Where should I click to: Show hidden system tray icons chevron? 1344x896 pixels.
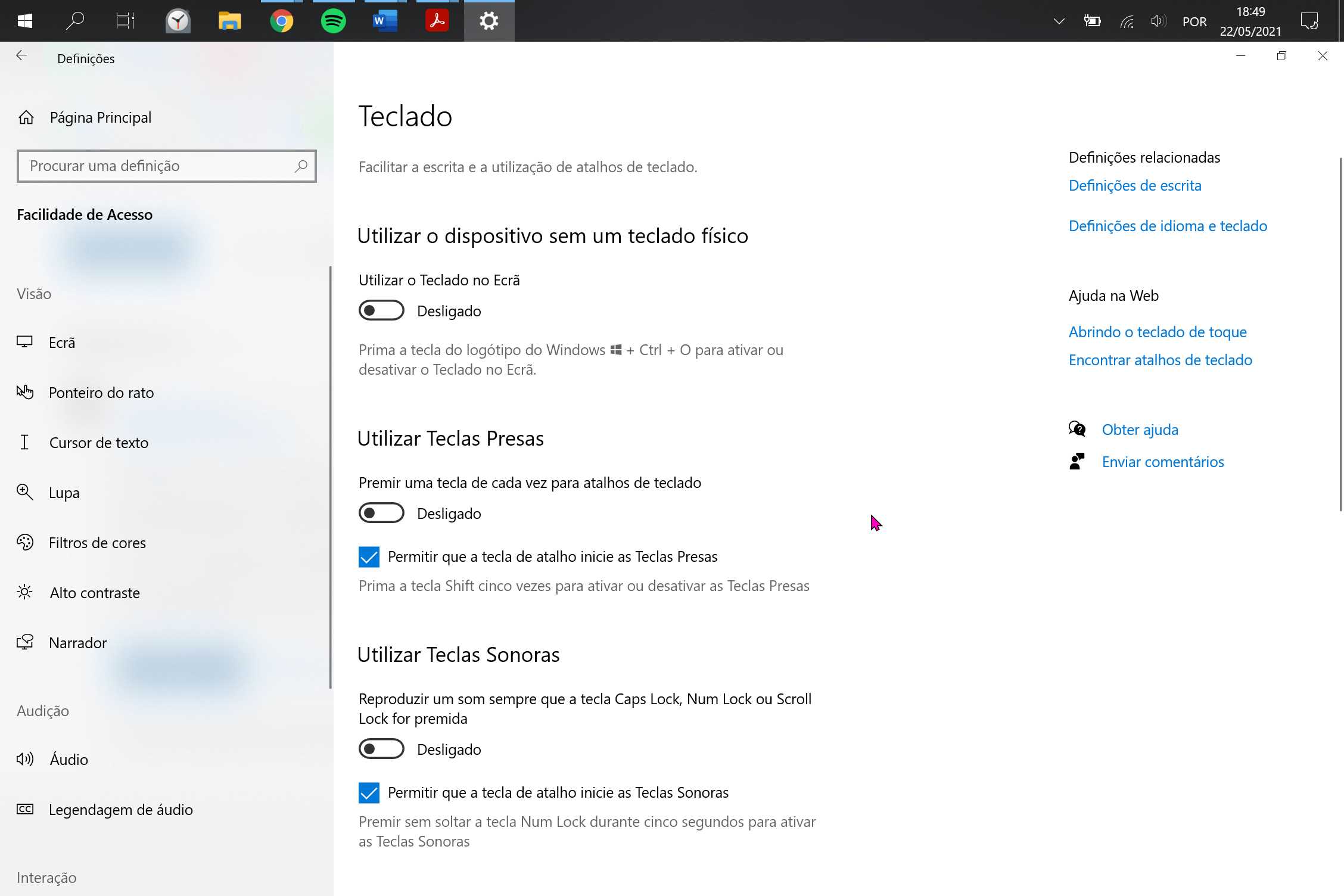1059,21
